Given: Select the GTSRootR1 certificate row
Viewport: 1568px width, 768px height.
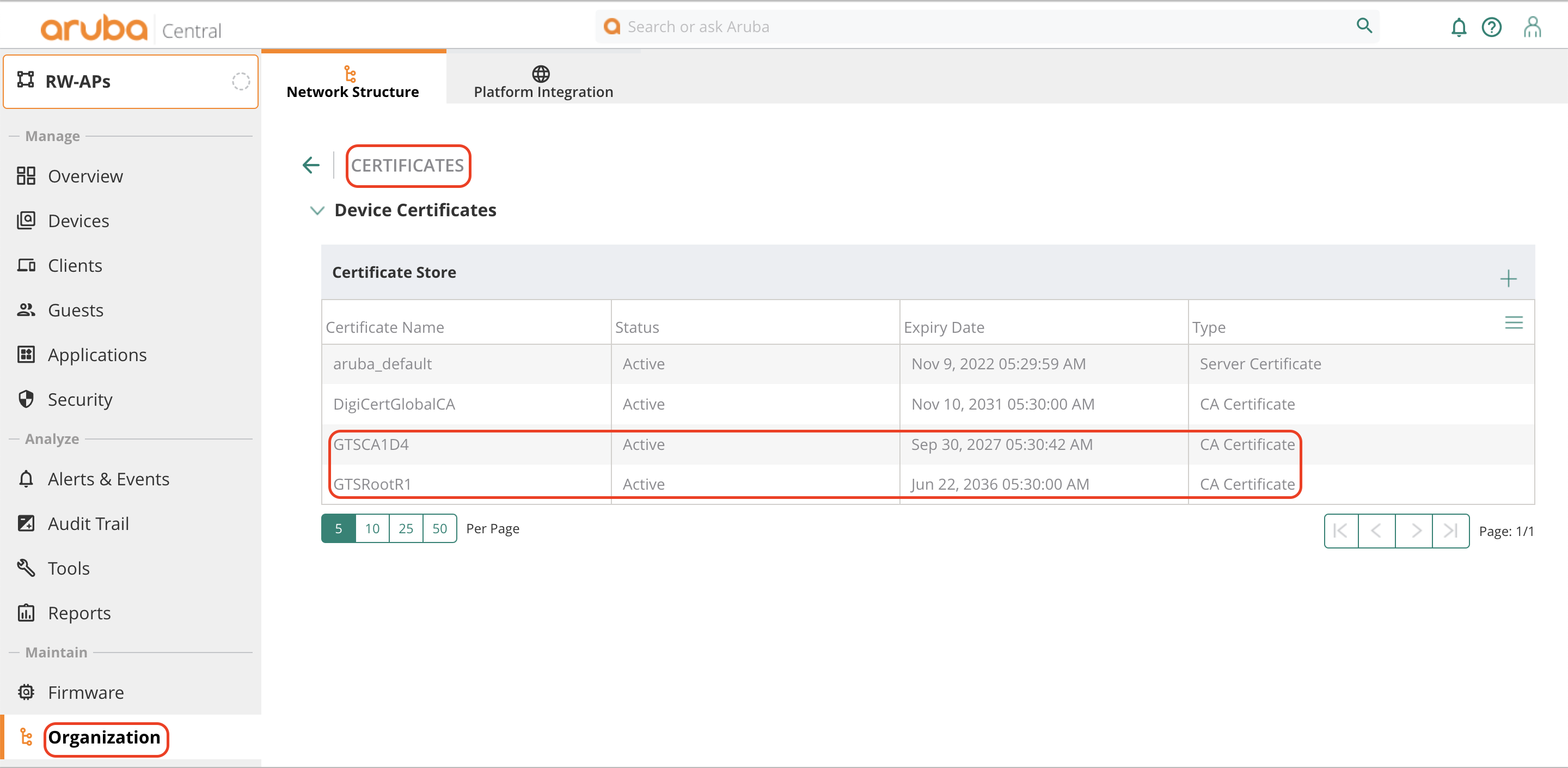Looking at the screenshot, I should click(x=928, y=484).
